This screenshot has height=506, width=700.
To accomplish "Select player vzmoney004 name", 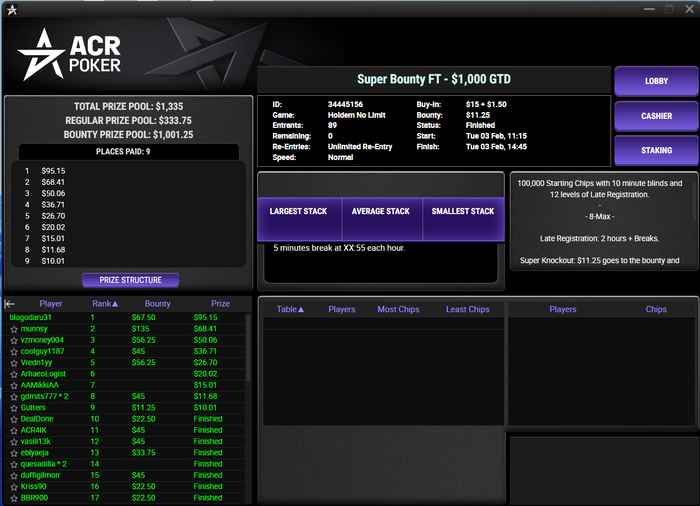I will 42,340.
